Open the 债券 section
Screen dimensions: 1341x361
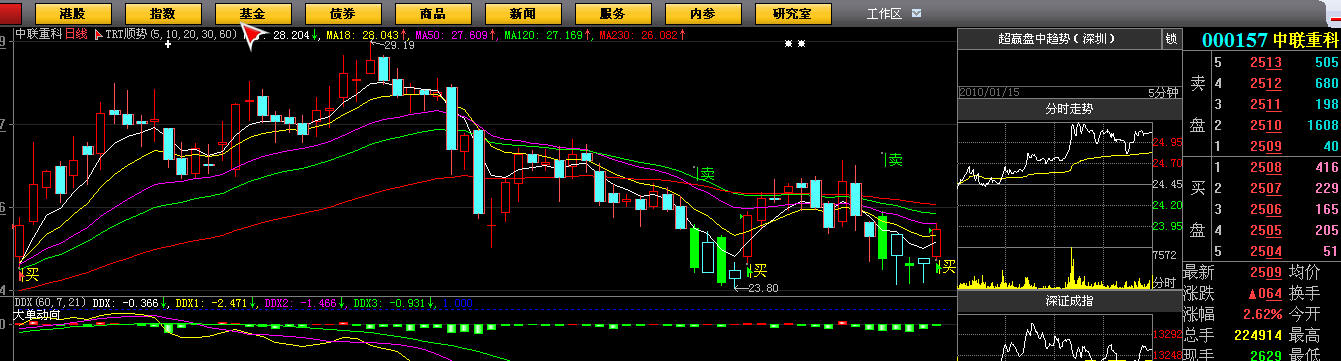pos(344,14)
